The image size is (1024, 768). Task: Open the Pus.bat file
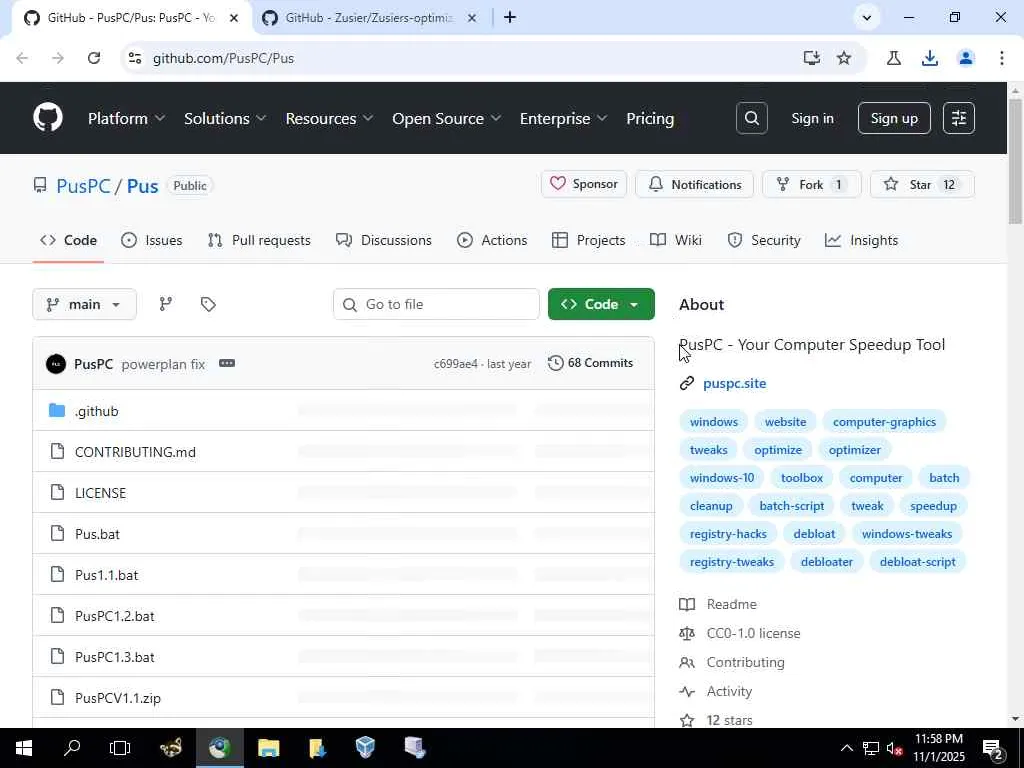click(x=97, y=534)
